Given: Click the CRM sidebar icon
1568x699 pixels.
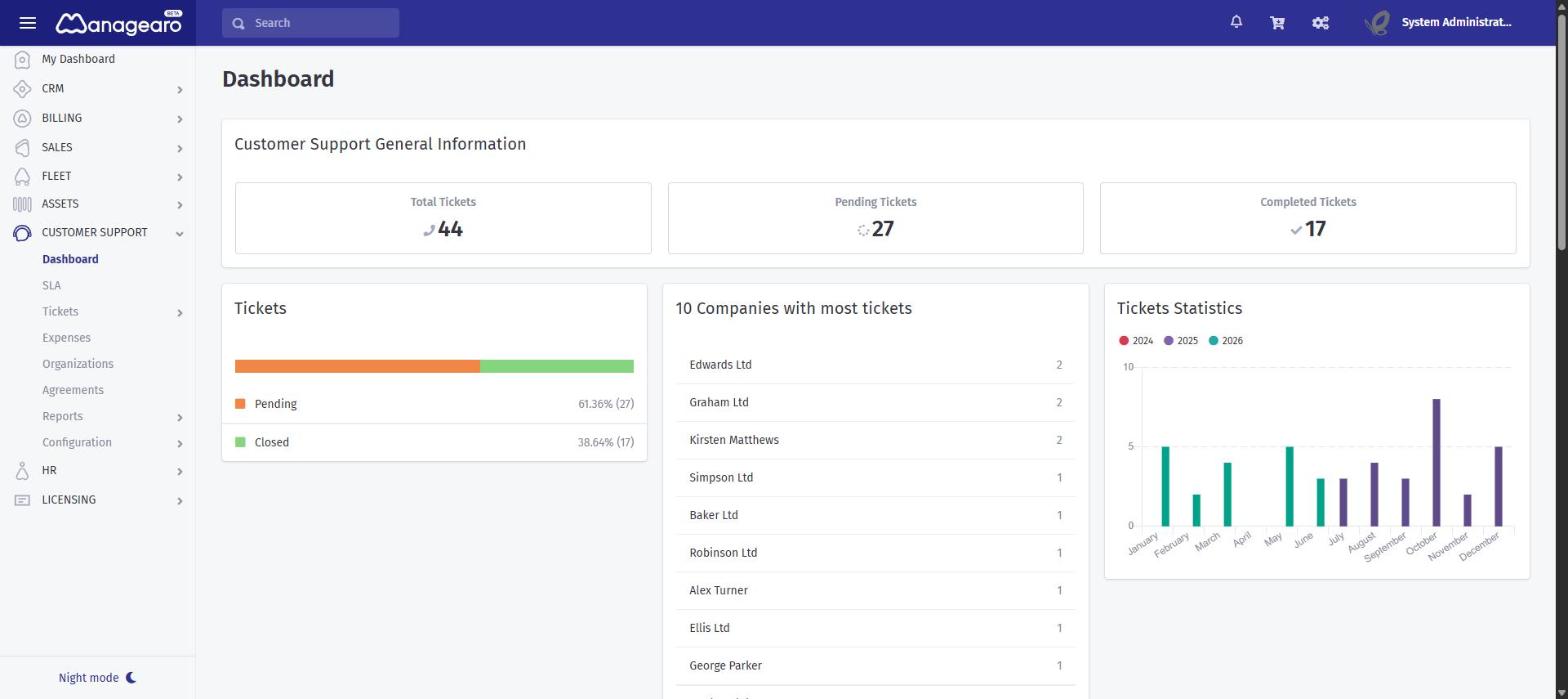Looking at the screenshot, I should [x=22, y=89].
